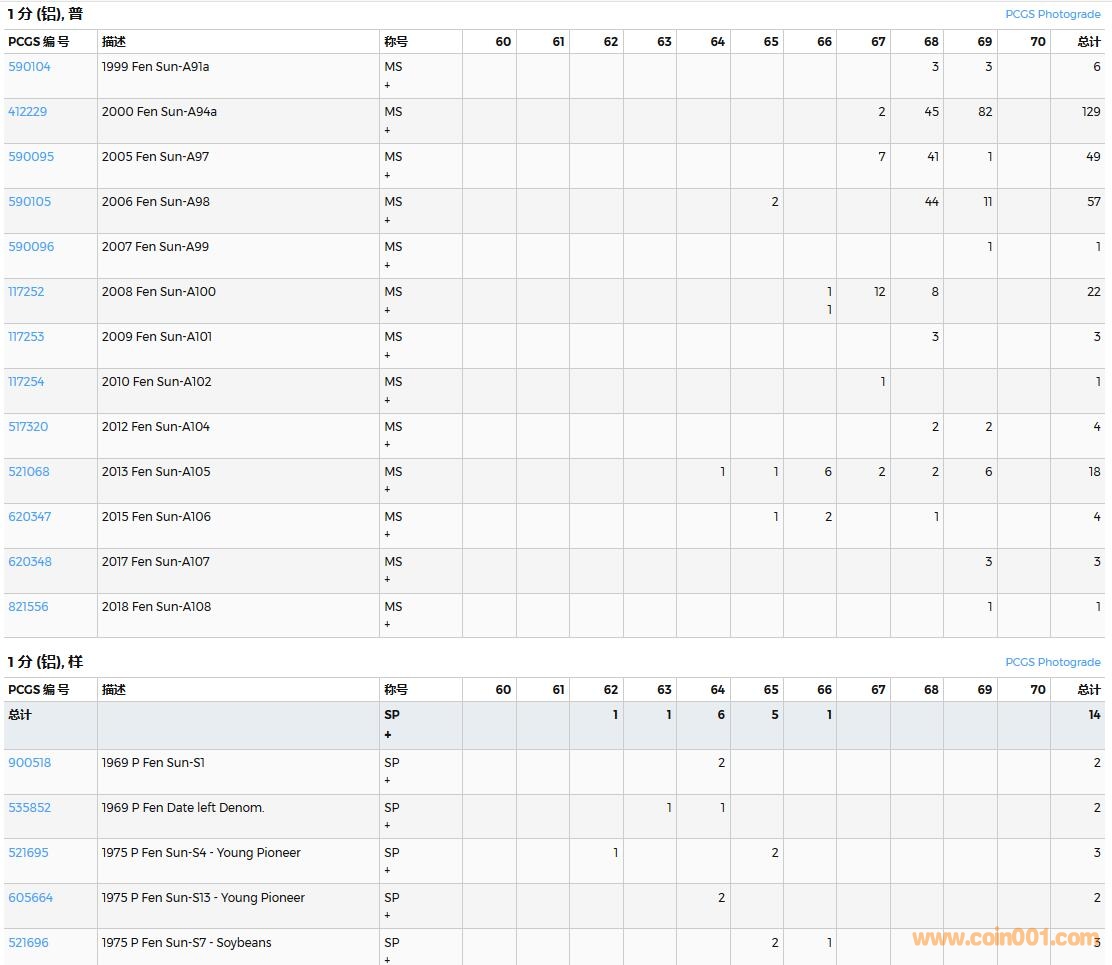
Task: Open PCGS number 517320
Action: tap(28, 427)
